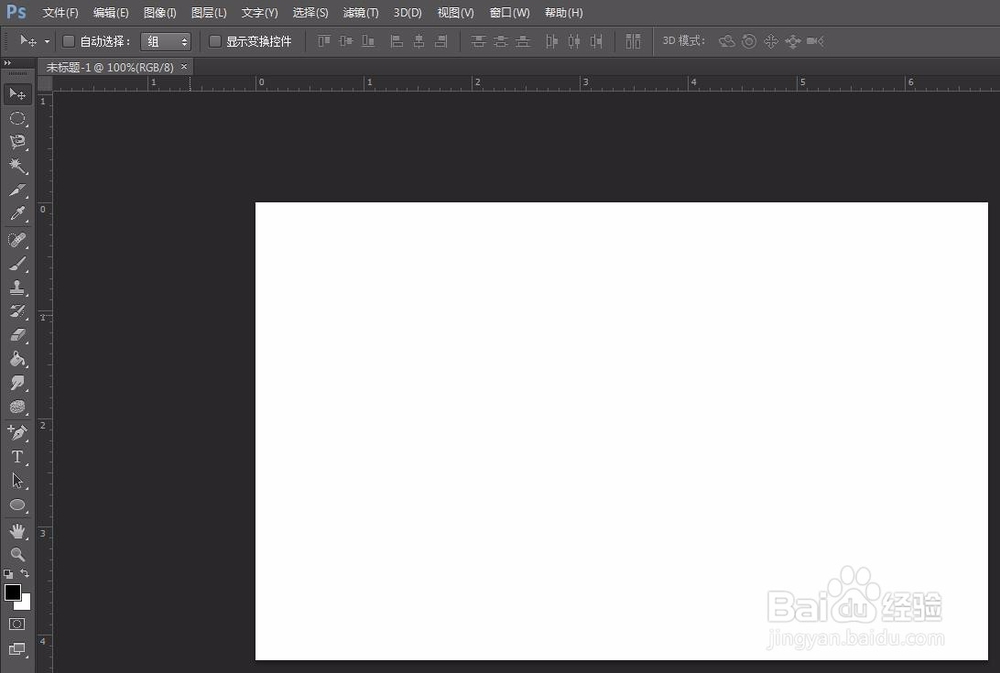1000x673 pixels.
Task: Click Distribute left edges button
Action: (552, 41)
